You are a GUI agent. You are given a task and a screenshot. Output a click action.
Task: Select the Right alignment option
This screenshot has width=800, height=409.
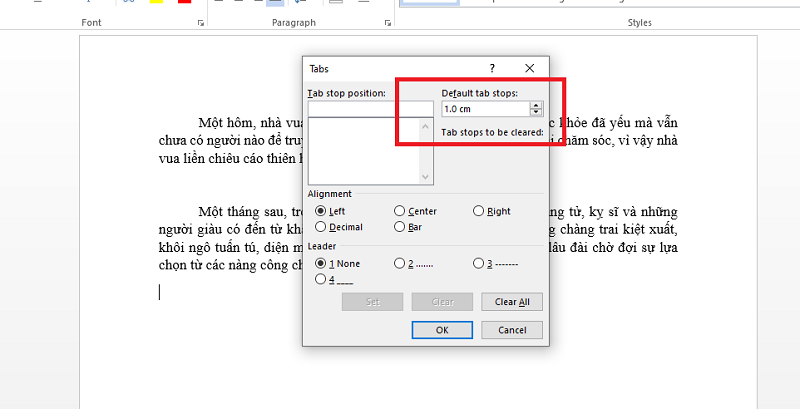(478, 211)
